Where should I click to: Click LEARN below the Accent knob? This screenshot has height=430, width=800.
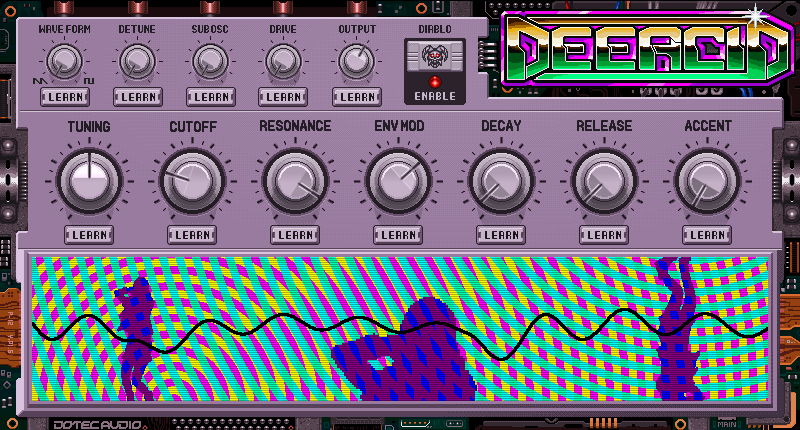(x=707, y=235)
